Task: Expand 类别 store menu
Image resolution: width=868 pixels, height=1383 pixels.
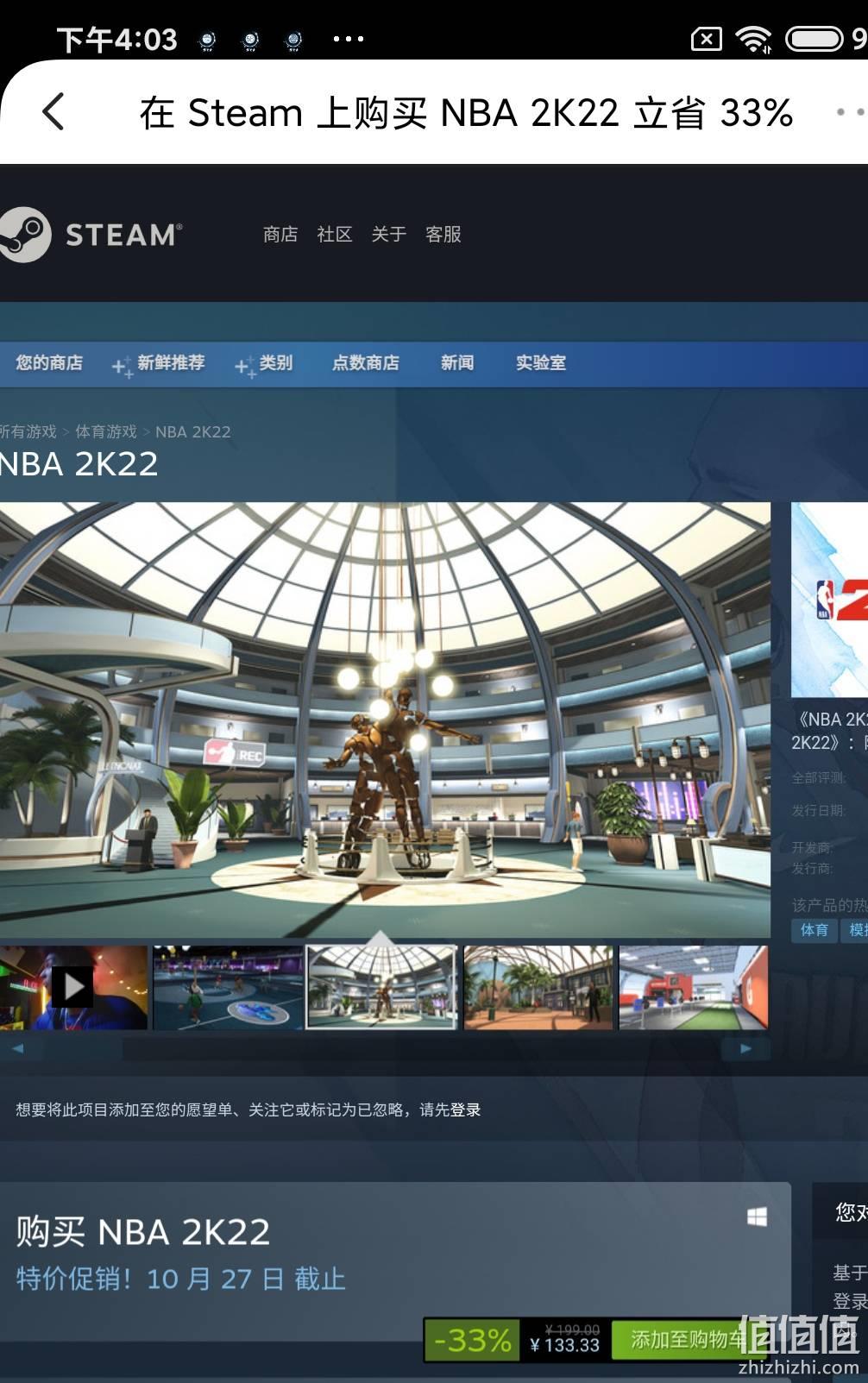Action: [x=264, y=363]
